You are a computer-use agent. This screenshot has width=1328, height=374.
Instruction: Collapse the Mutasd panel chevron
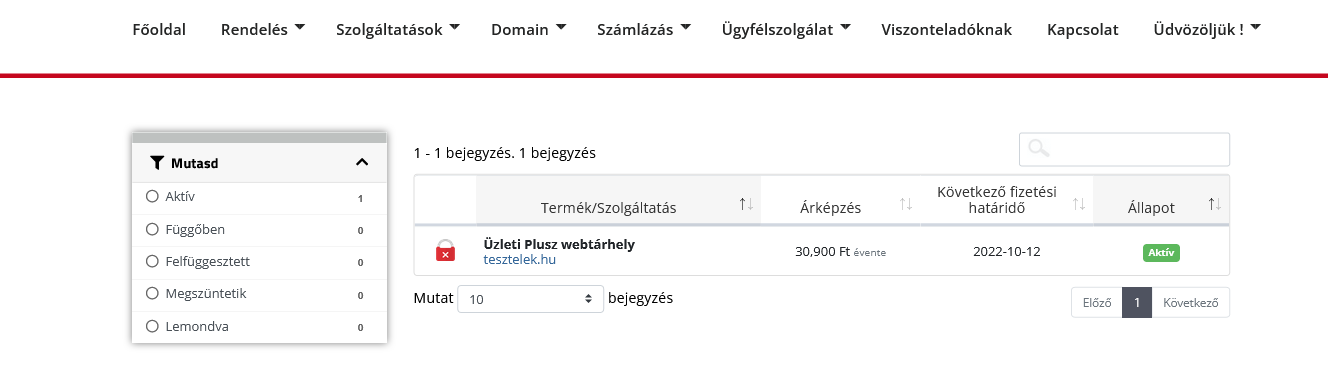tap(362, 162)
